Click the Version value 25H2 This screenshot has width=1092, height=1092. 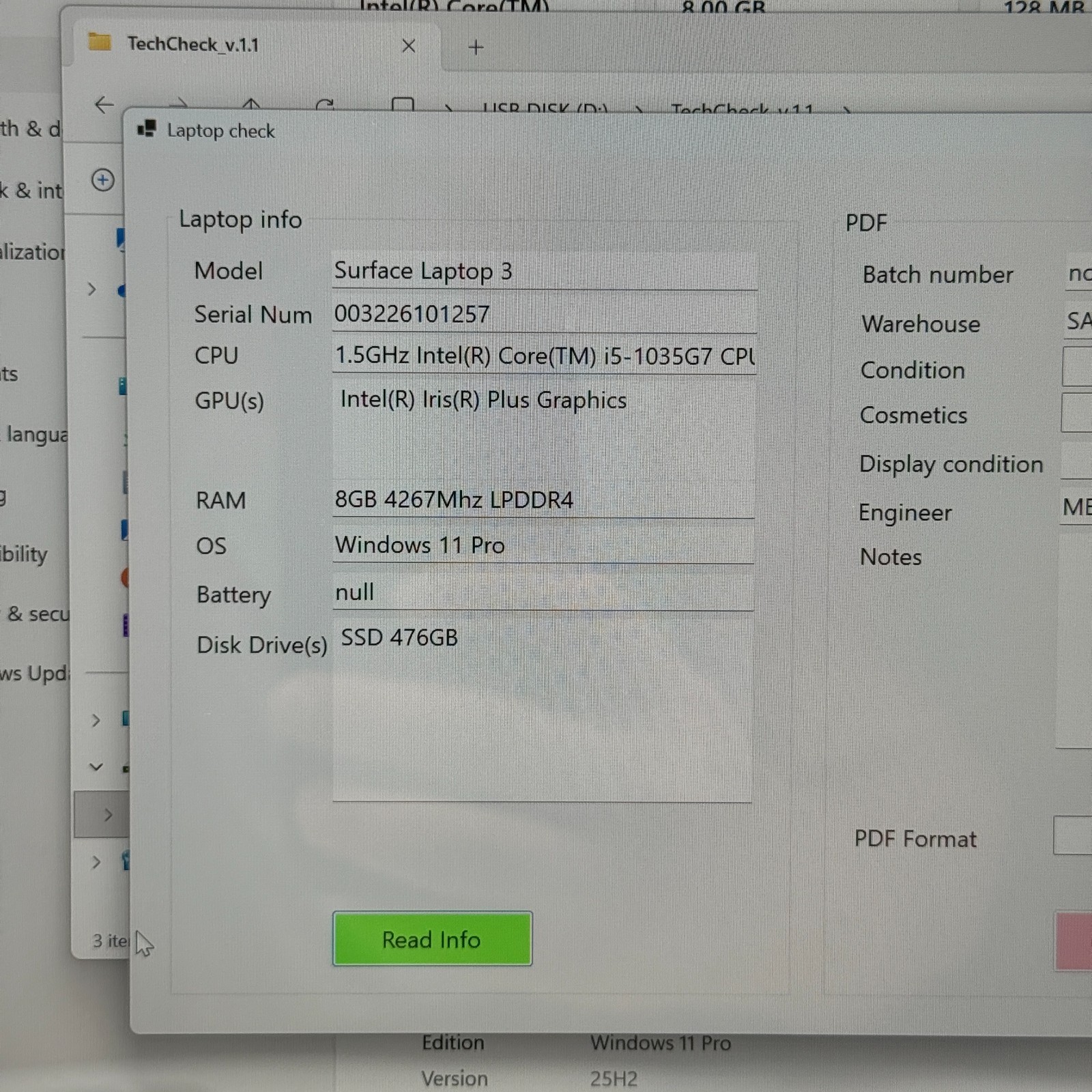[x=614, y=1079]
